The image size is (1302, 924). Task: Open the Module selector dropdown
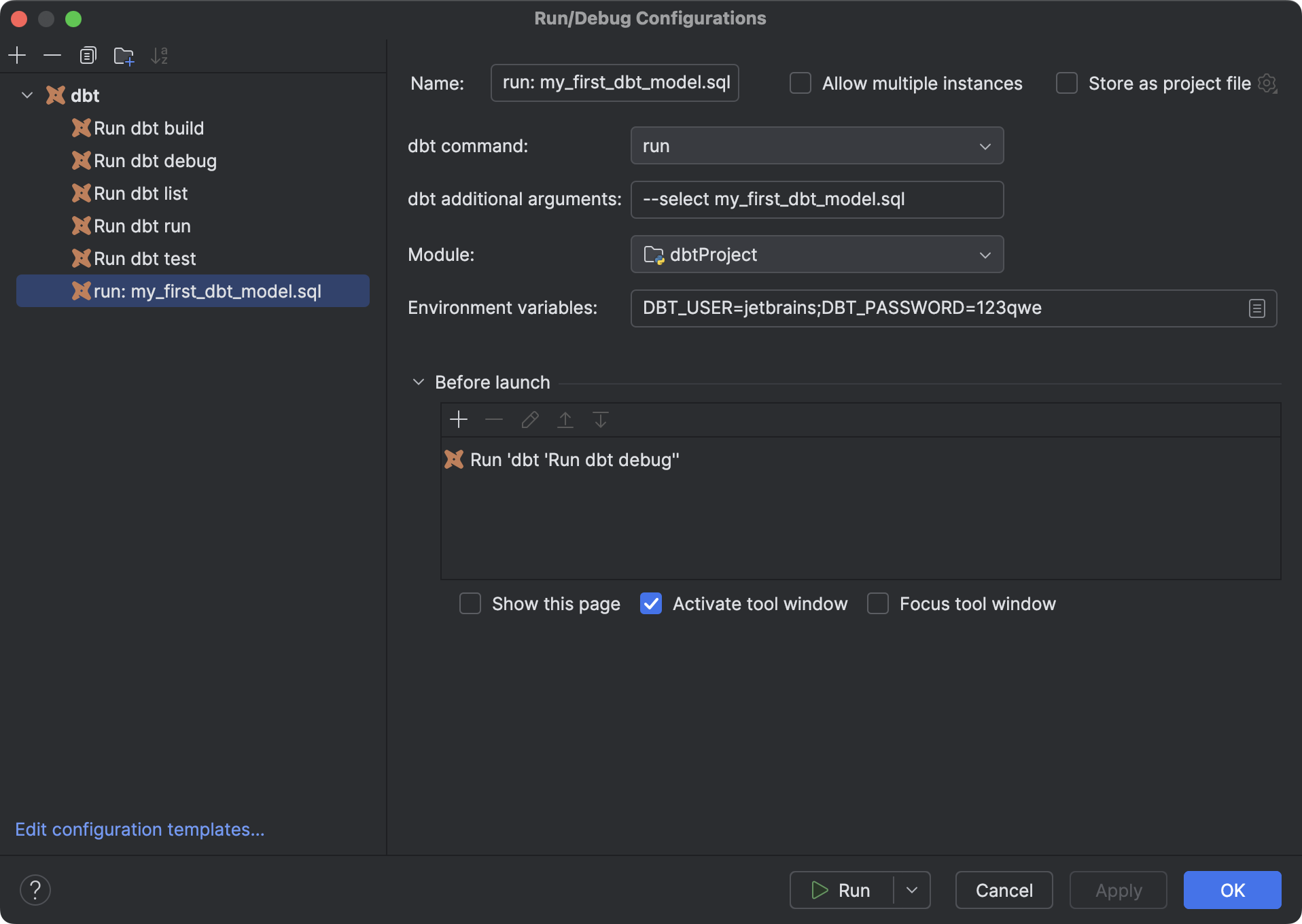(985, 254)
